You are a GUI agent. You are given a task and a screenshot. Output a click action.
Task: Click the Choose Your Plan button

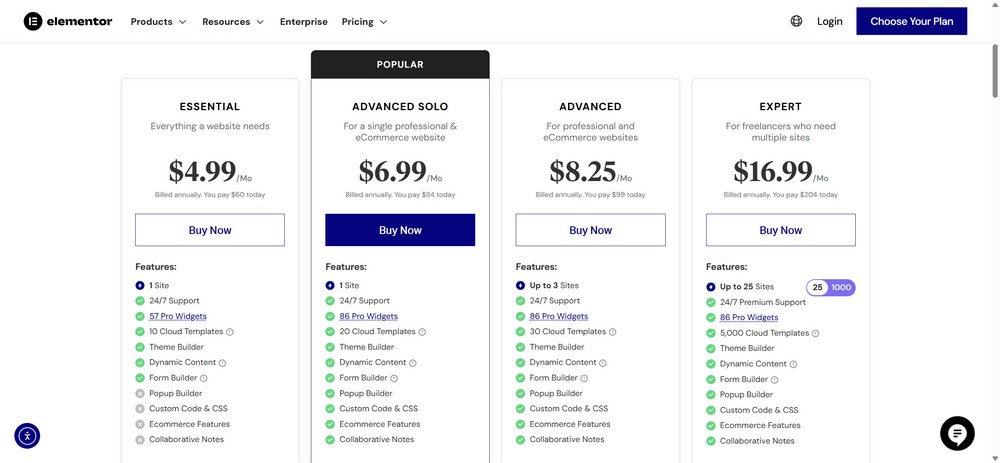pos(911,21)
